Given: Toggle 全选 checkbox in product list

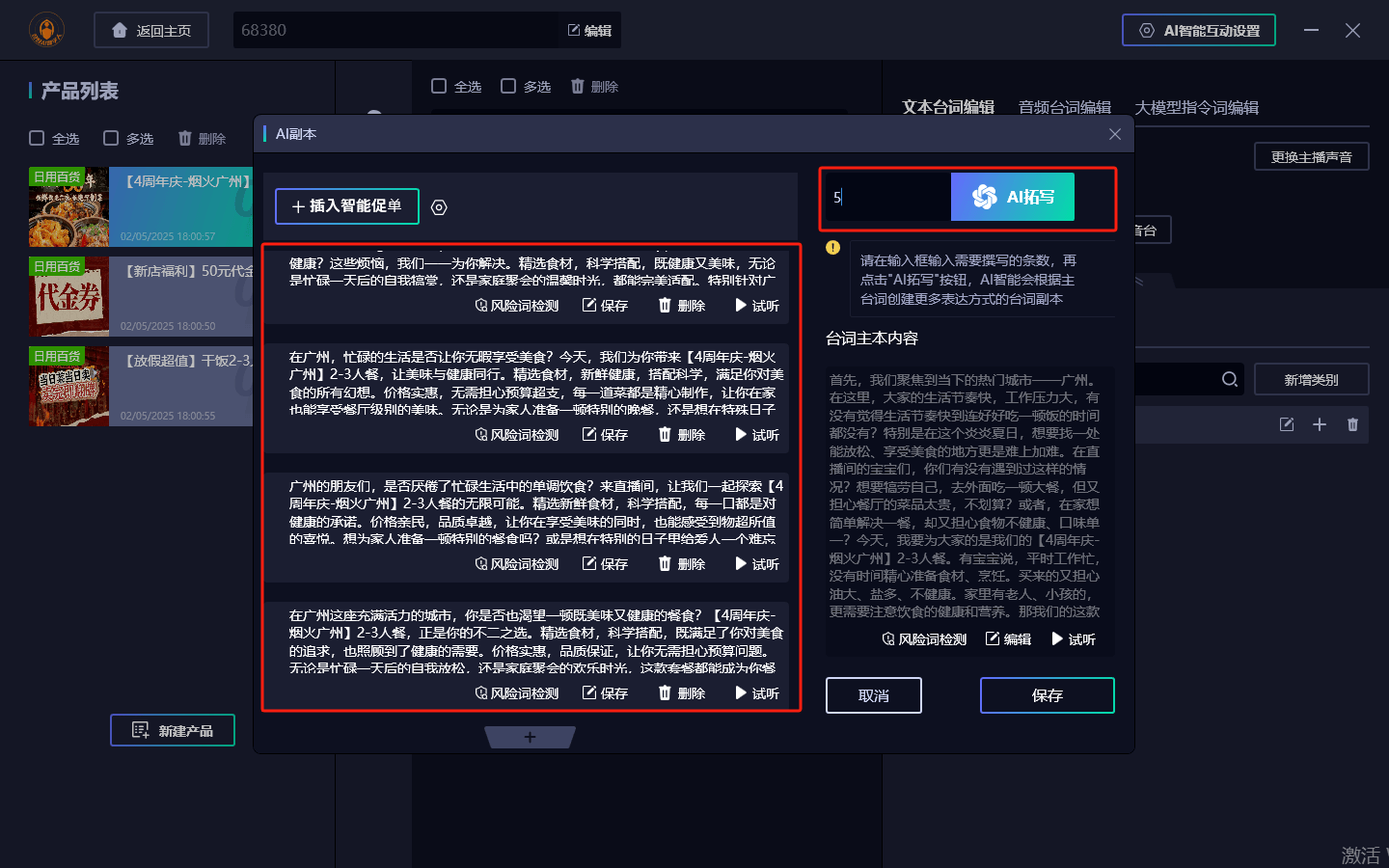Looking at the screenshot, I should (x=37, y=138).
